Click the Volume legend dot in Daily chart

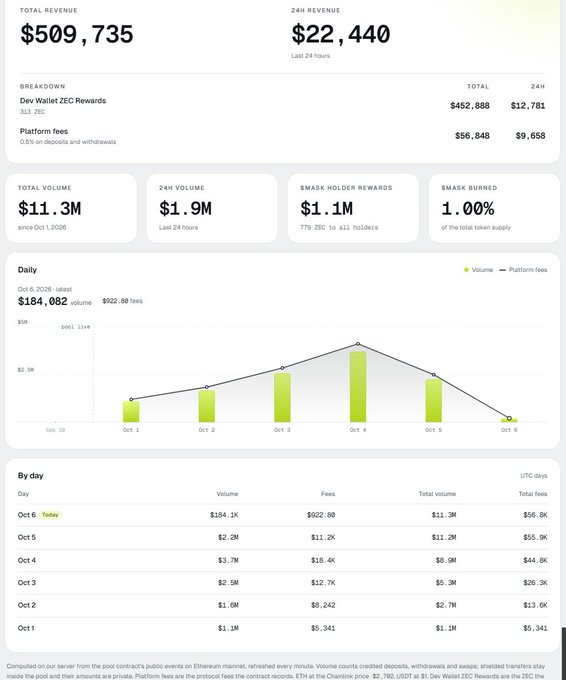[466, 270]
